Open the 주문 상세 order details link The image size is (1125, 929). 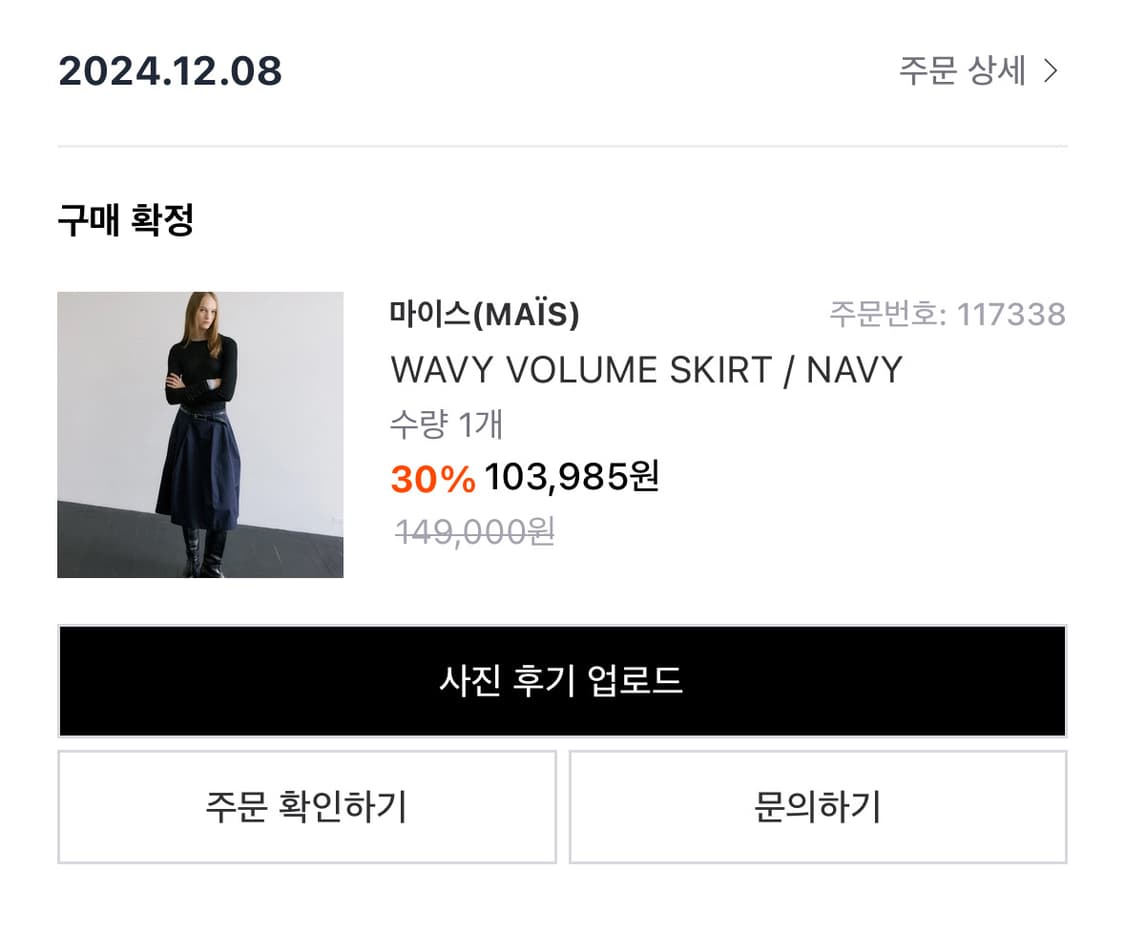(x=962, y=71)
